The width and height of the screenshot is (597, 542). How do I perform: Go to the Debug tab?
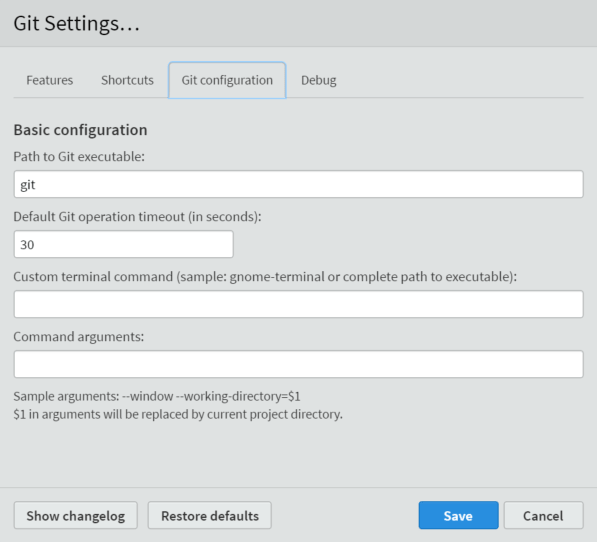[x=319, y=80]
